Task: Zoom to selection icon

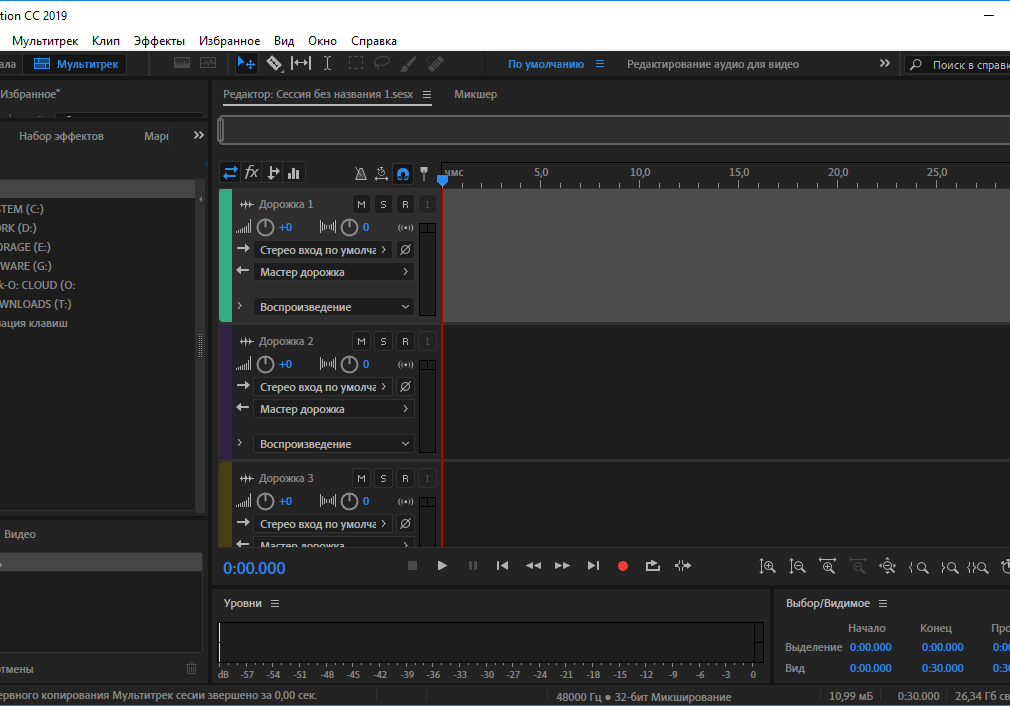Action: click(x=978, y=568)
